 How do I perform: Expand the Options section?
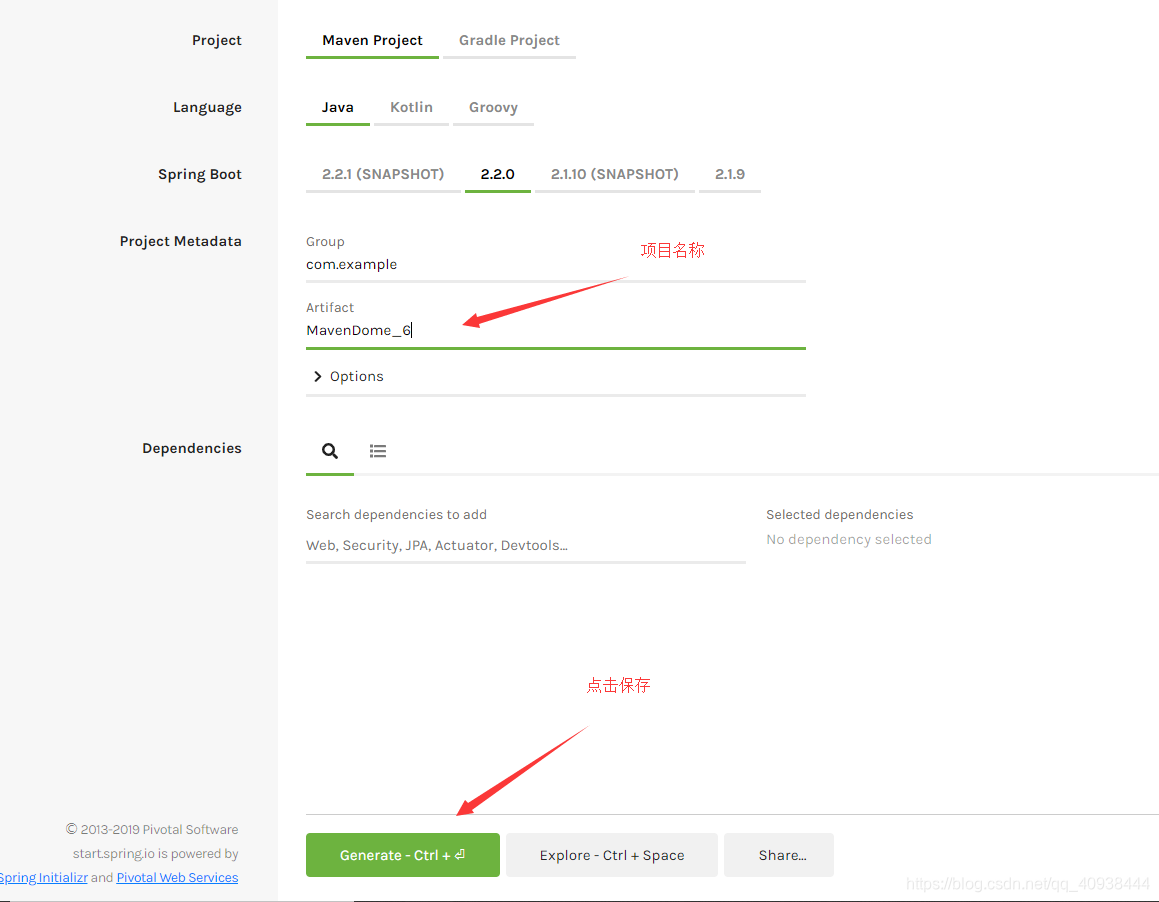[x=348, y=376]
